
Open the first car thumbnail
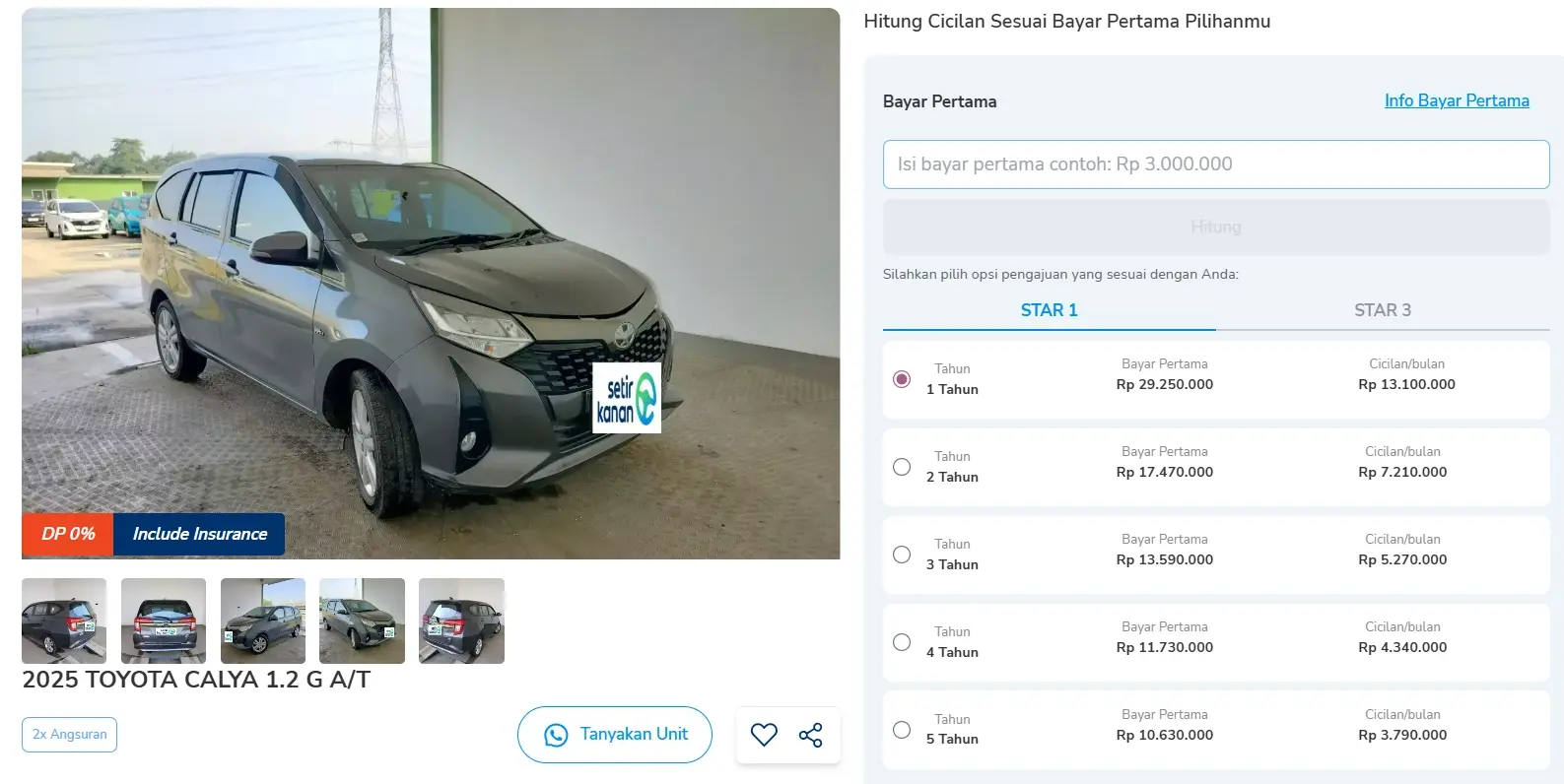tap(64, 621)
